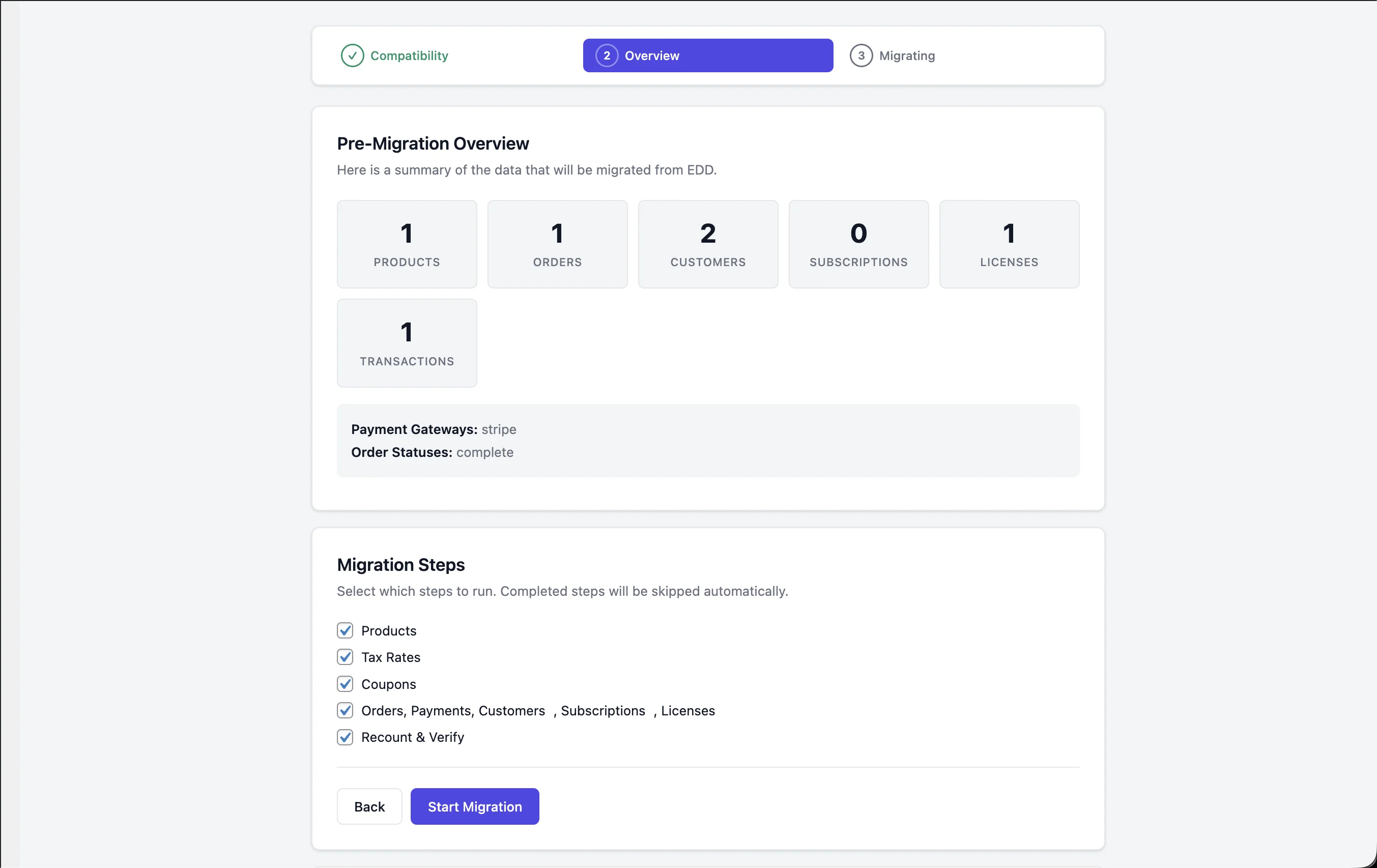Viewport: 1377px width, 868px height.
Task: Click the Products count card
Action: (406, 244)
